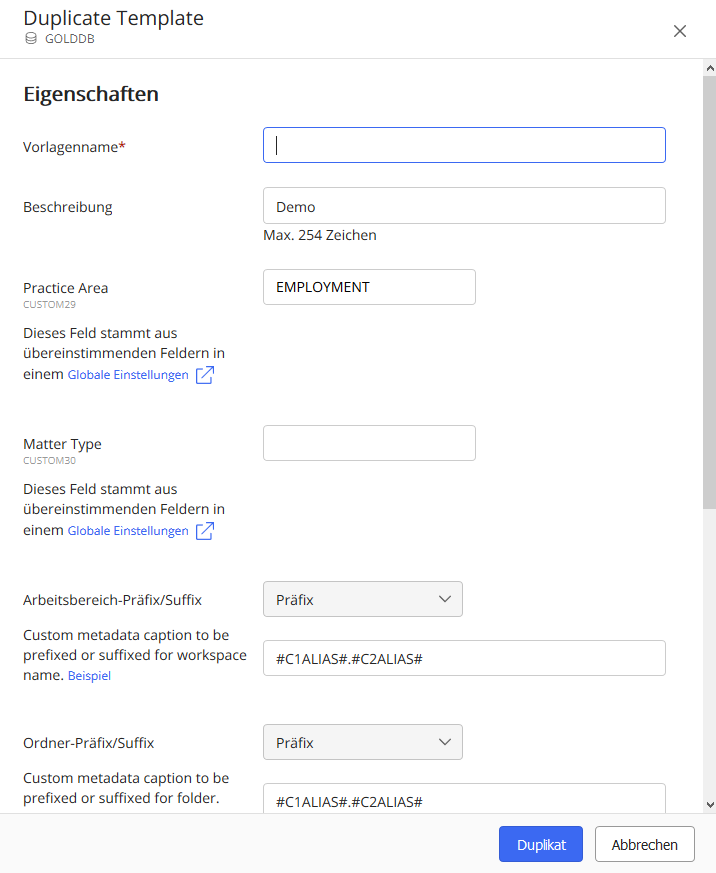Click the vertical scrollbar thumb

click(709, 290)
